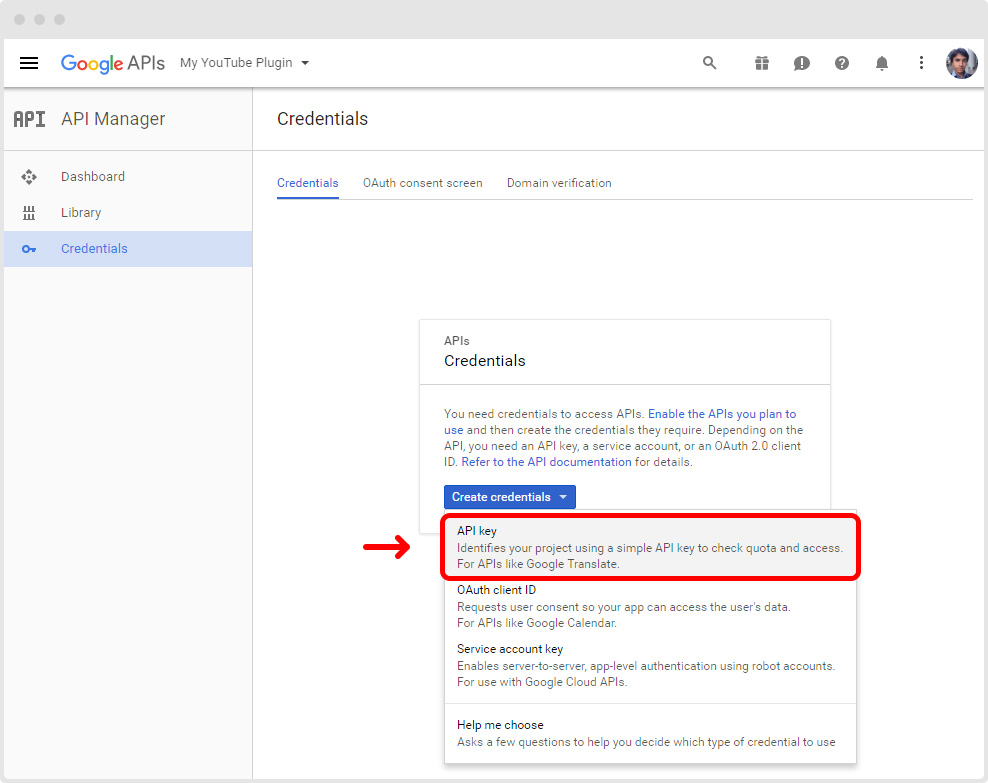988x783 pixels.
Task: Click the Create credentials dropdown button
Action: click(x=510, y=497)
